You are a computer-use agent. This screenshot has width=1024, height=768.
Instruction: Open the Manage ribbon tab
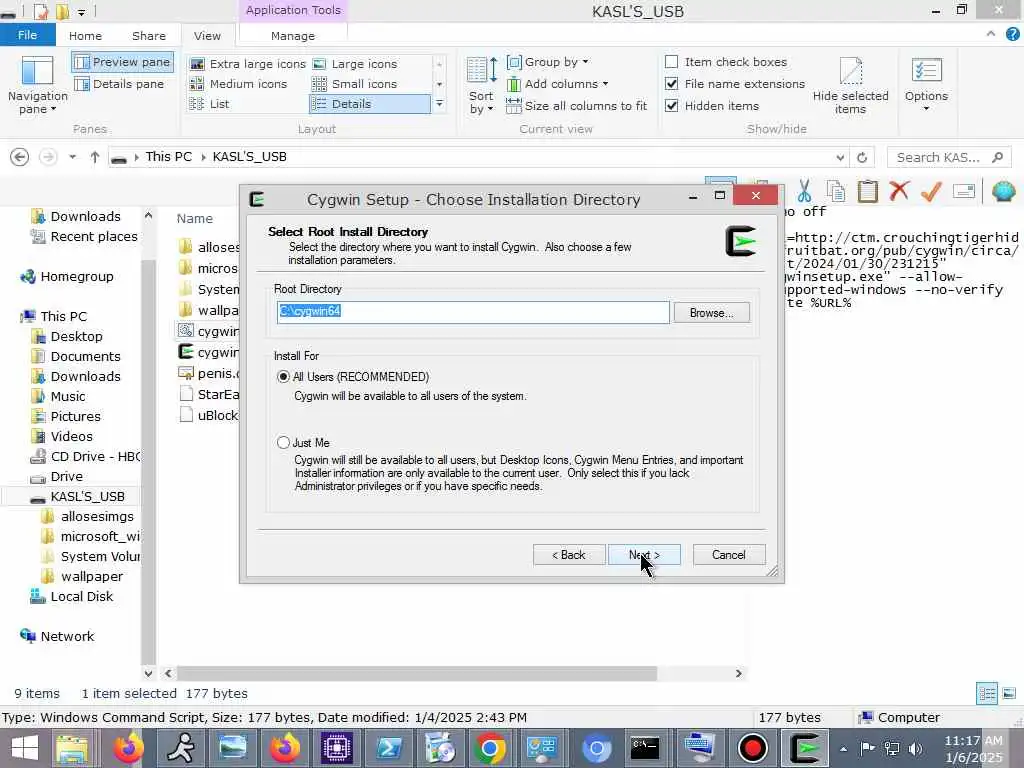(x=293, y=36)
